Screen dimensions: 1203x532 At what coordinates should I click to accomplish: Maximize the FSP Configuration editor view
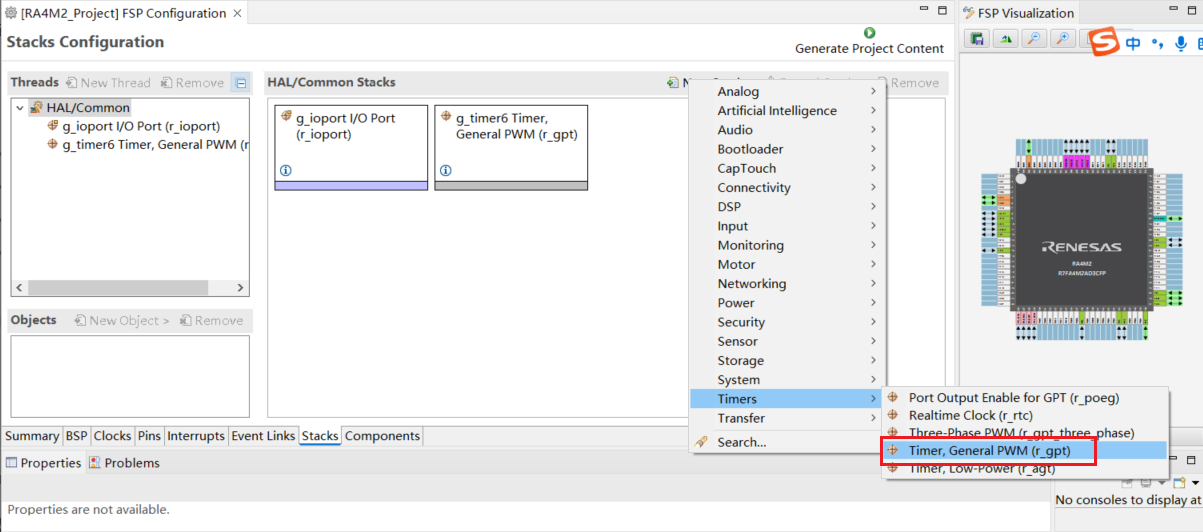point(943,10)
